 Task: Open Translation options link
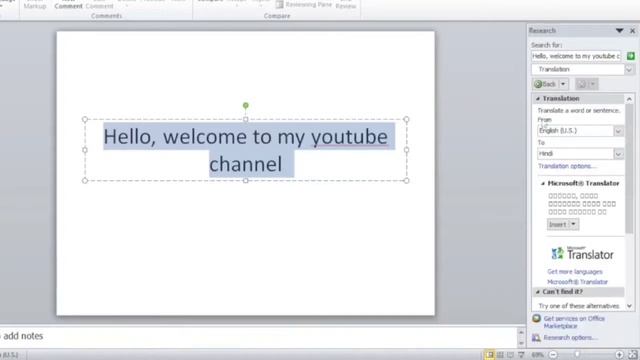point(567,166)
